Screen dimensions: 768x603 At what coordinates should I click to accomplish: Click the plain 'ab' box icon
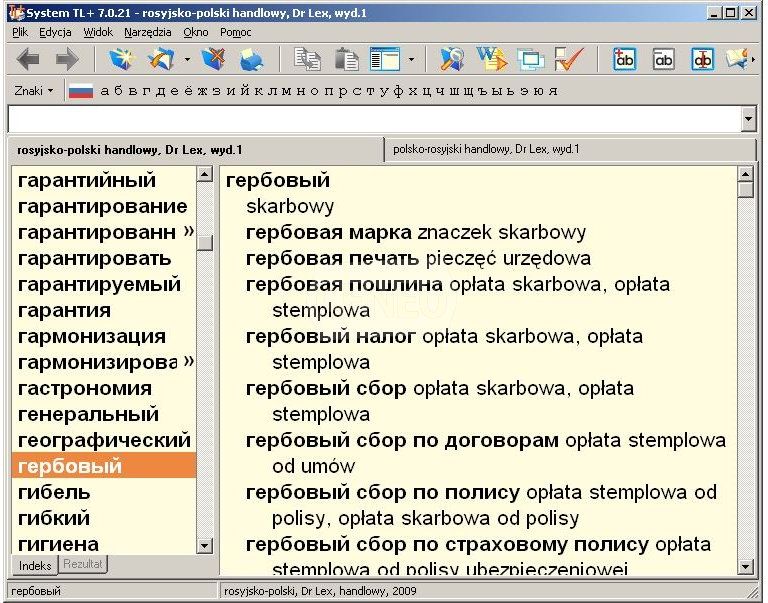664,60
